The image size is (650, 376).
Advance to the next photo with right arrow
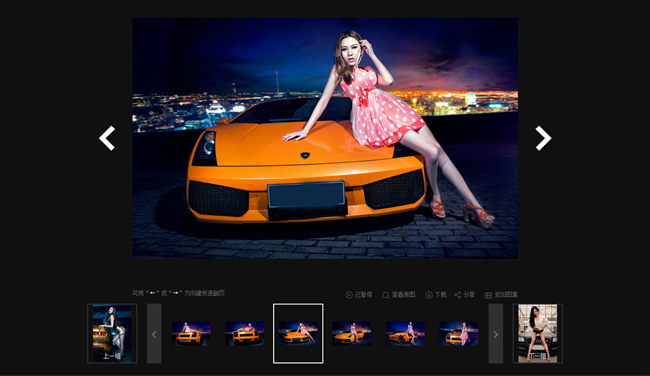(543, 138)
